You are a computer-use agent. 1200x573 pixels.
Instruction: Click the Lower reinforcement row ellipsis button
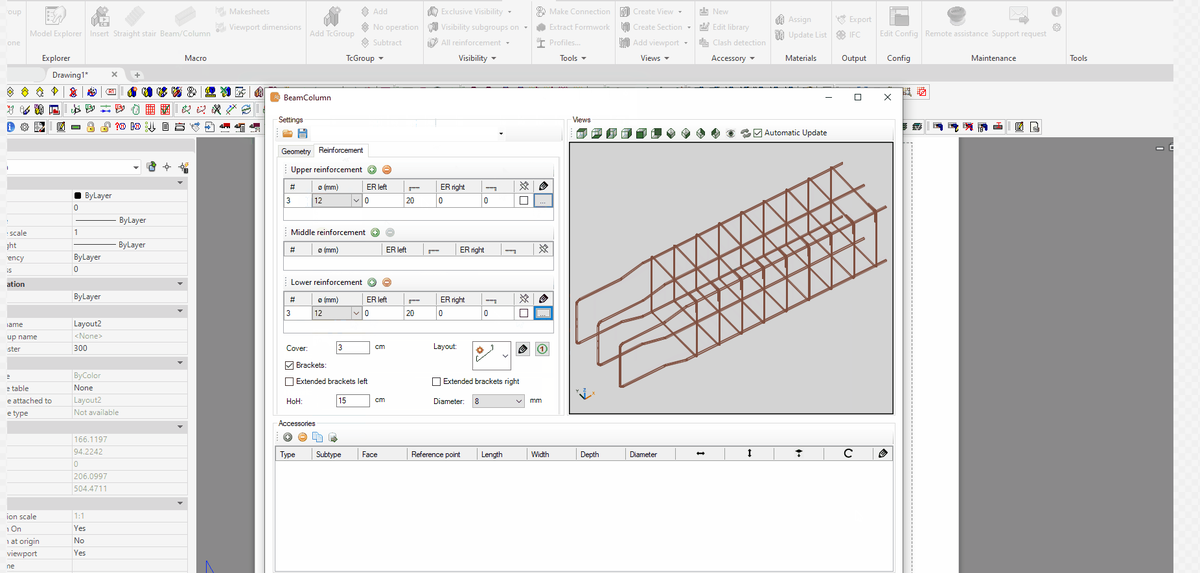pos(542,313)
